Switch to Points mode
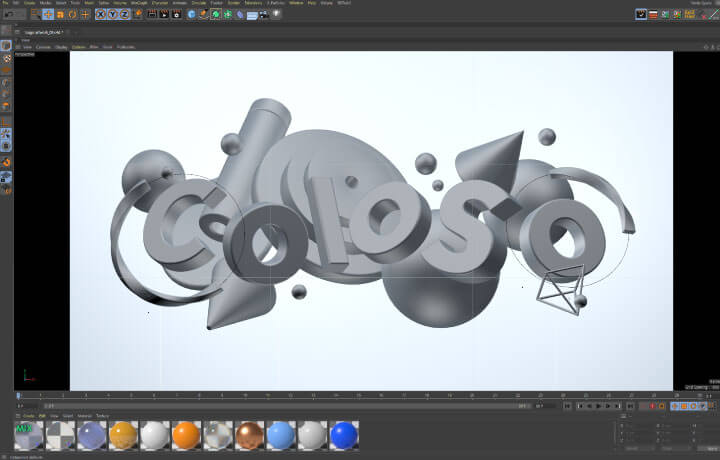The image size is (720, 460). pos(6,83)
